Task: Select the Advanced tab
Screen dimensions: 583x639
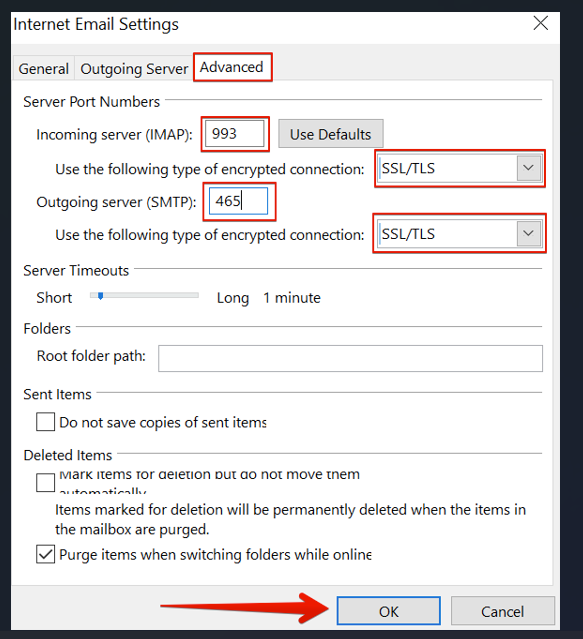Action: click(x=232, y=67)
